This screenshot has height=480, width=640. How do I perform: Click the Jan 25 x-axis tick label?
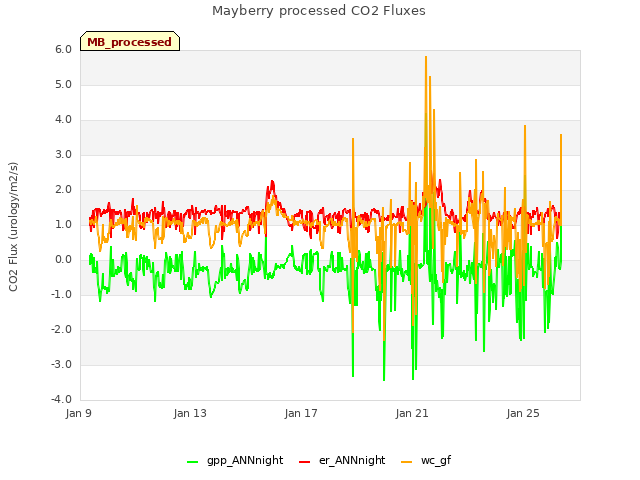click(x=523, y=413)
